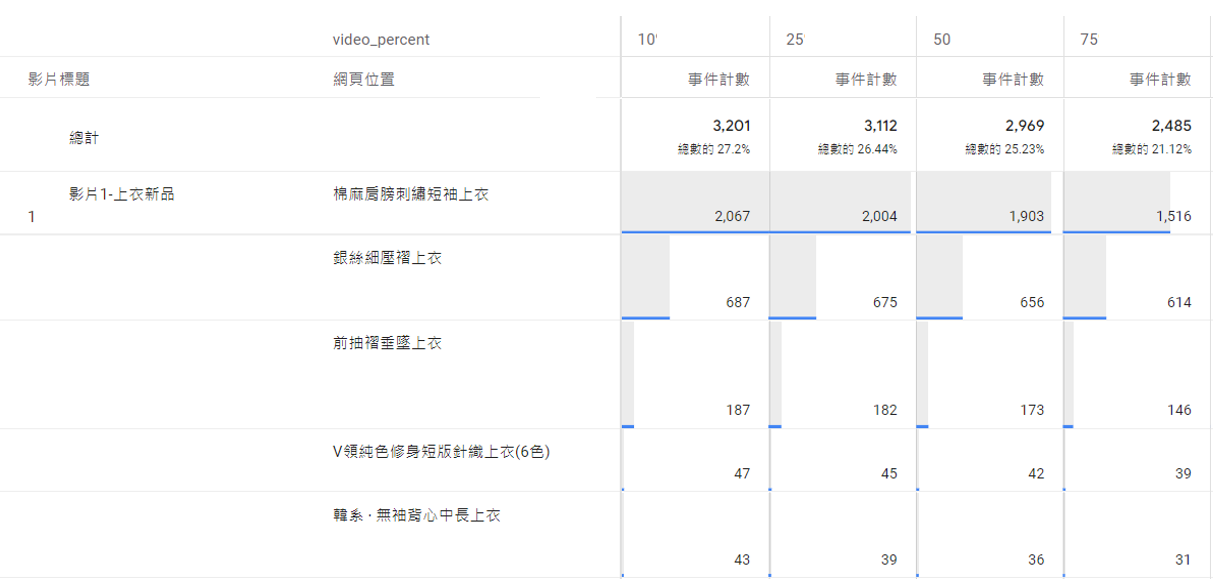Click the 影片標題 column header
Viewport: 1215px width, 579px height.
[x=59, y=79]
